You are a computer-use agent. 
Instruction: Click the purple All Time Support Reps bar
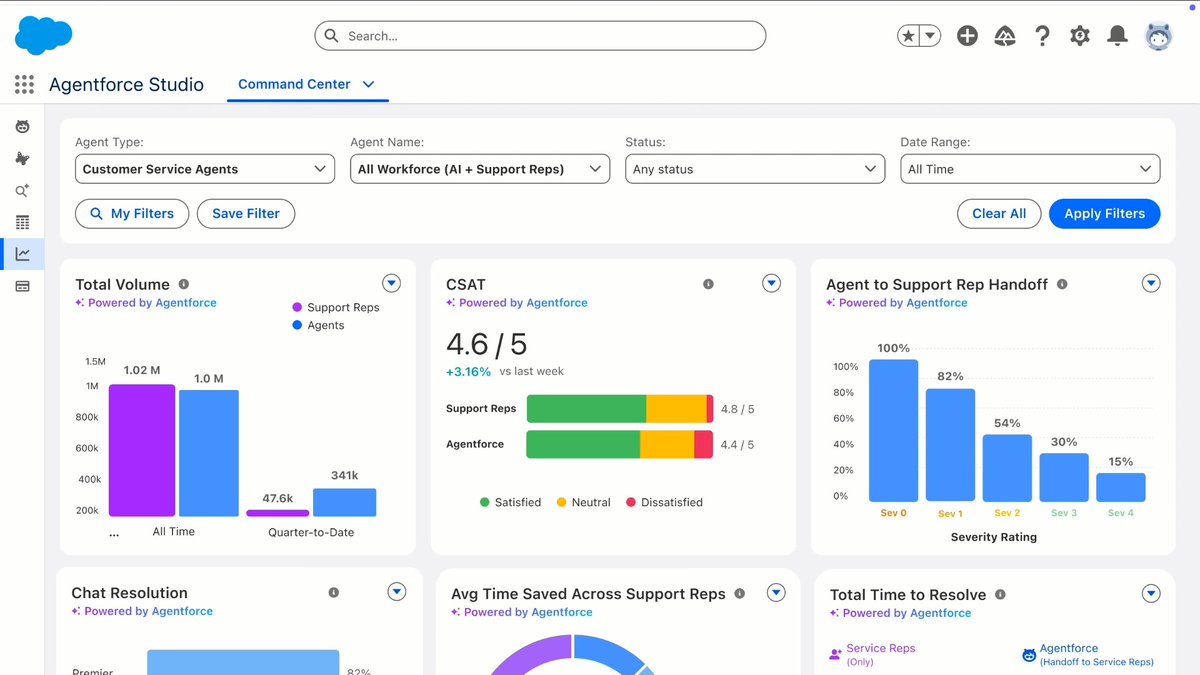[142, 450]
